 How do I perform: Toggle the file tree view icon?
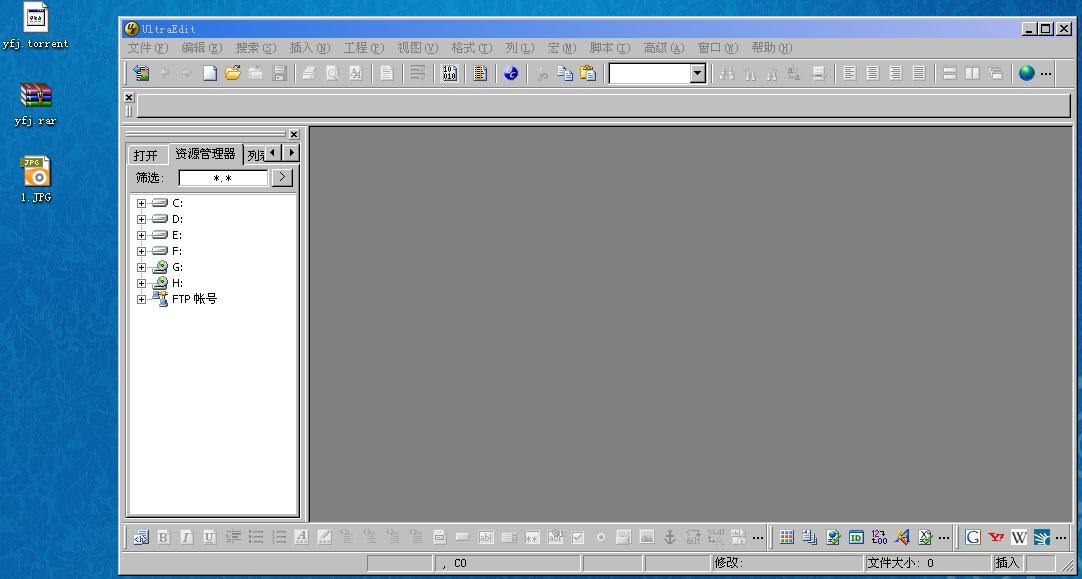[141, 72]
